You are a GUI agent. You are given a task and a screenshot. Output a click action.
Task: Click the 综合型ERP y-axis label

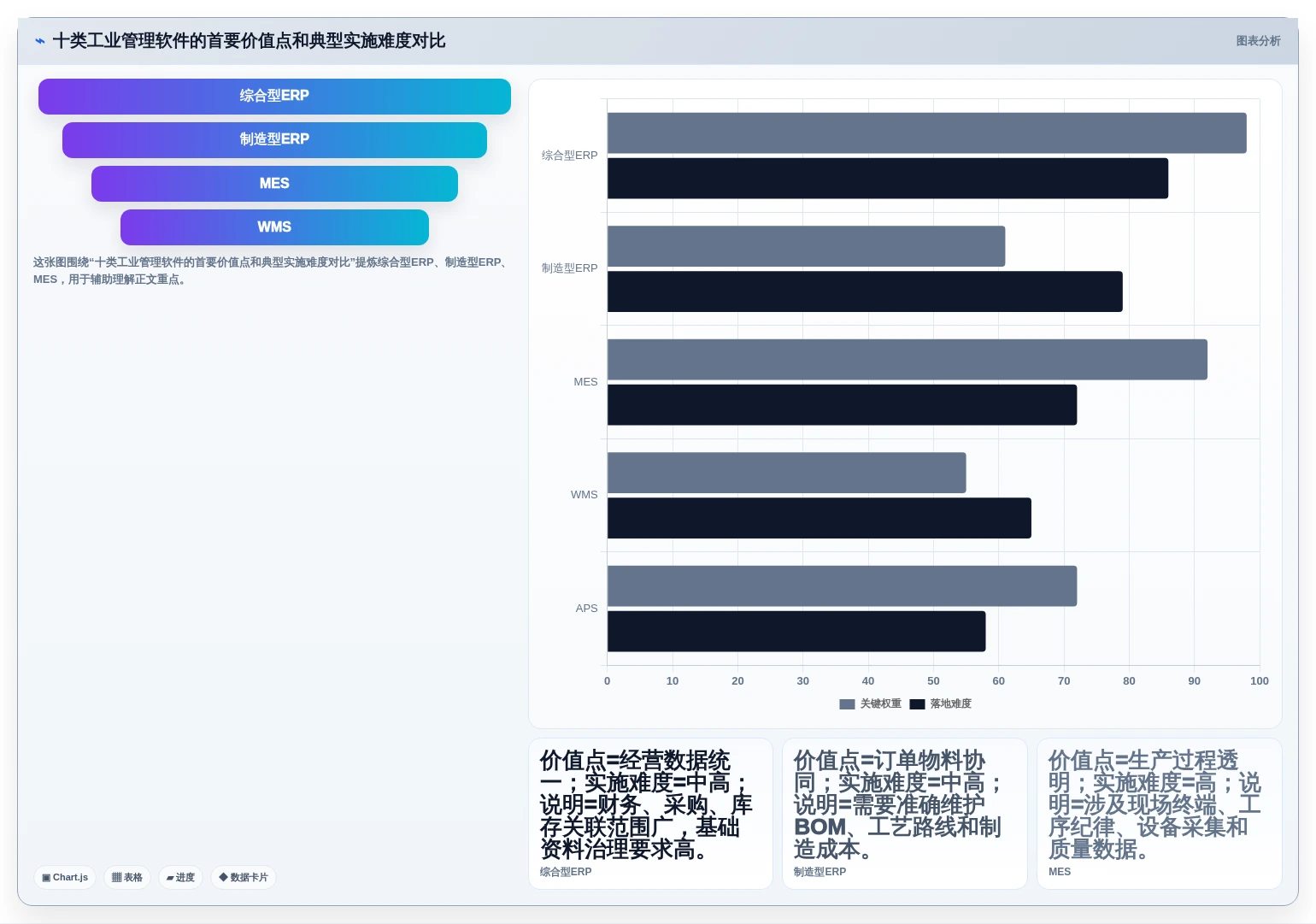569,156
